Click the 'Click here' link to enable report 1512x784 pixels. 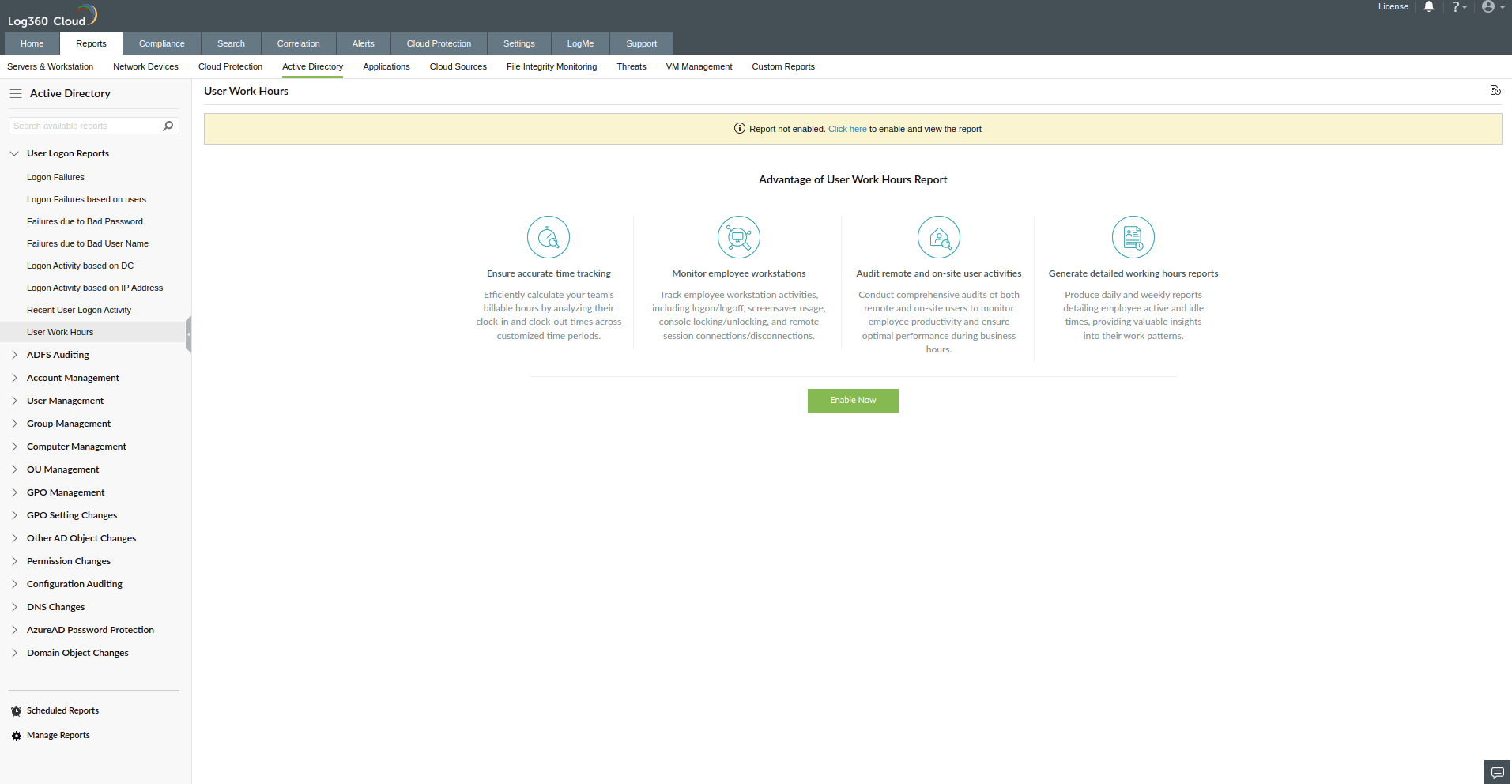(846, 128)
